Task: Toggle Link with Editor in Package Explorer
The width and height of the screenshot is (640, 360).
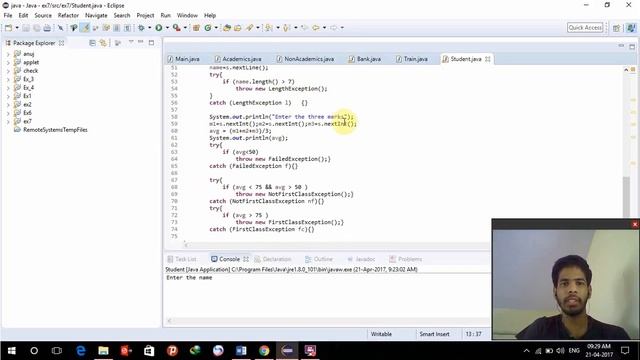Action: pyautogui.click(x=103, y=43)
